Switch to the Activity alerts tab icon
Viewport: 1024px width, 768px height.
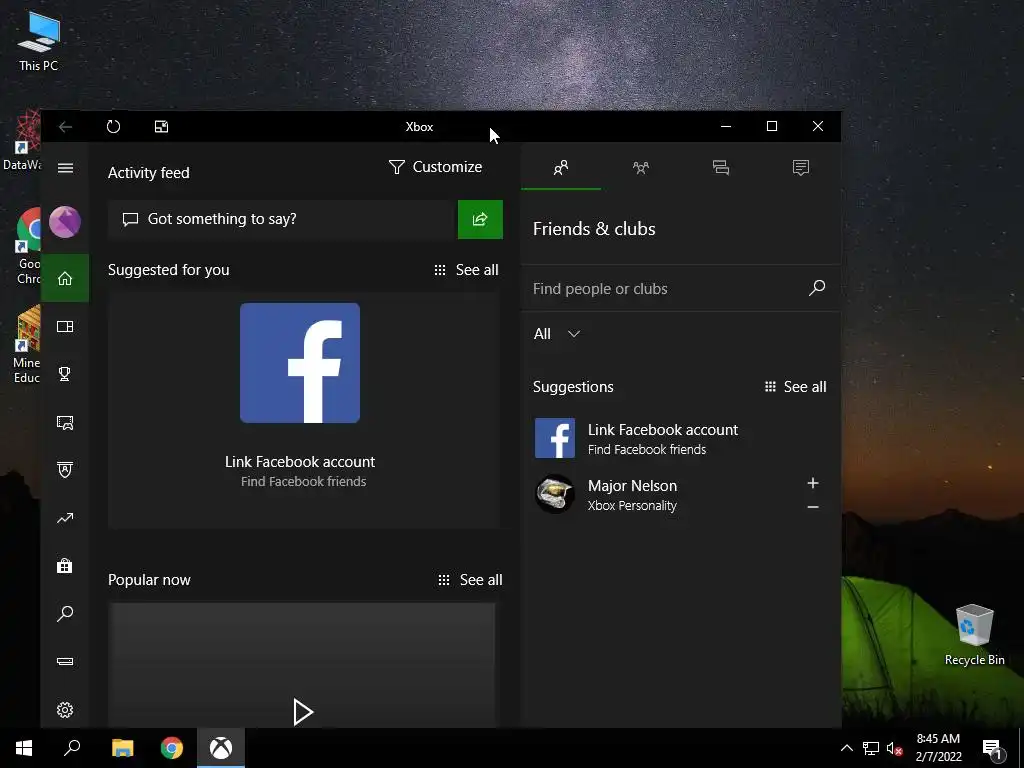click(801, 168)
